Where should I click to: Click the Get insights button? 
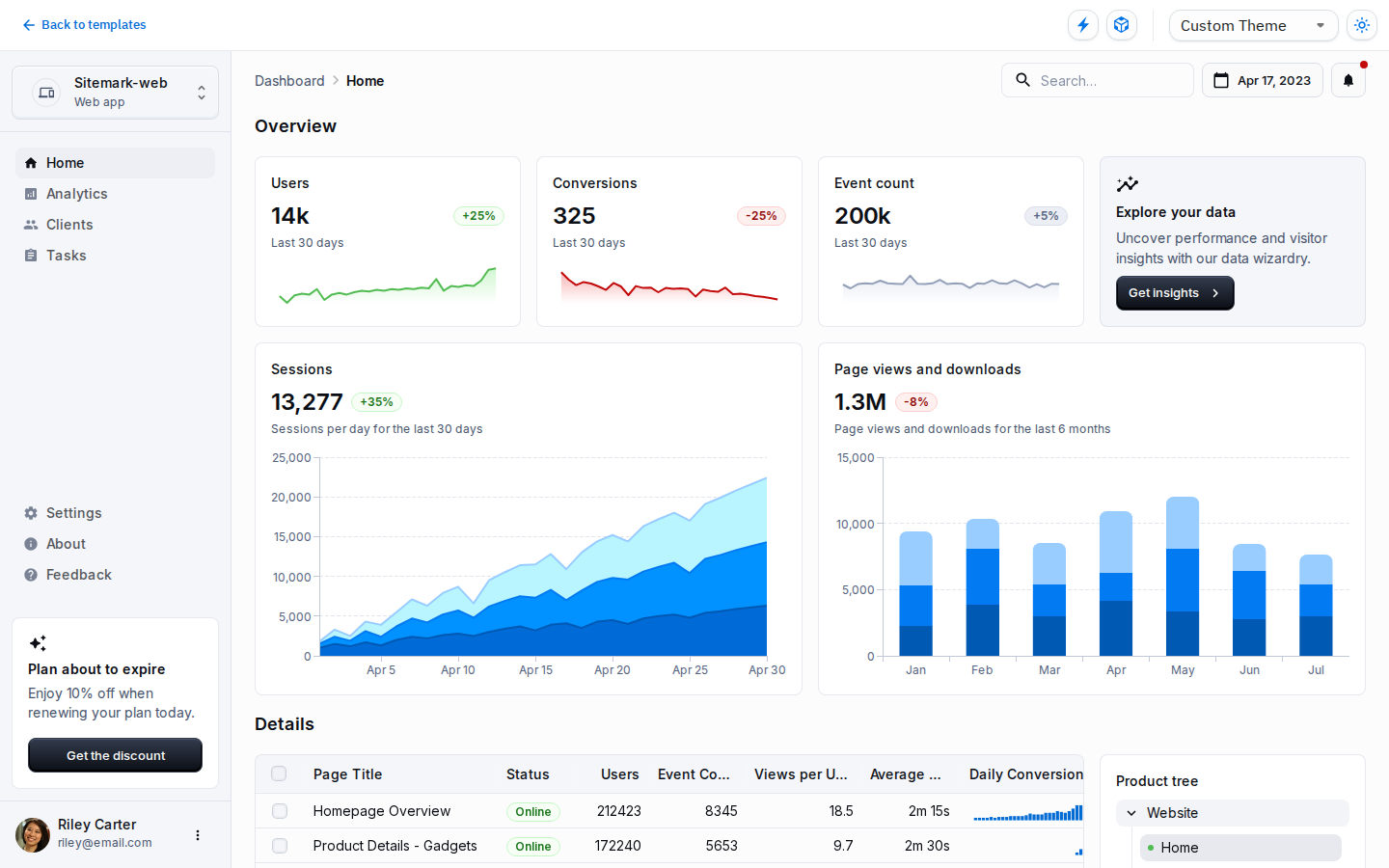1175,293
